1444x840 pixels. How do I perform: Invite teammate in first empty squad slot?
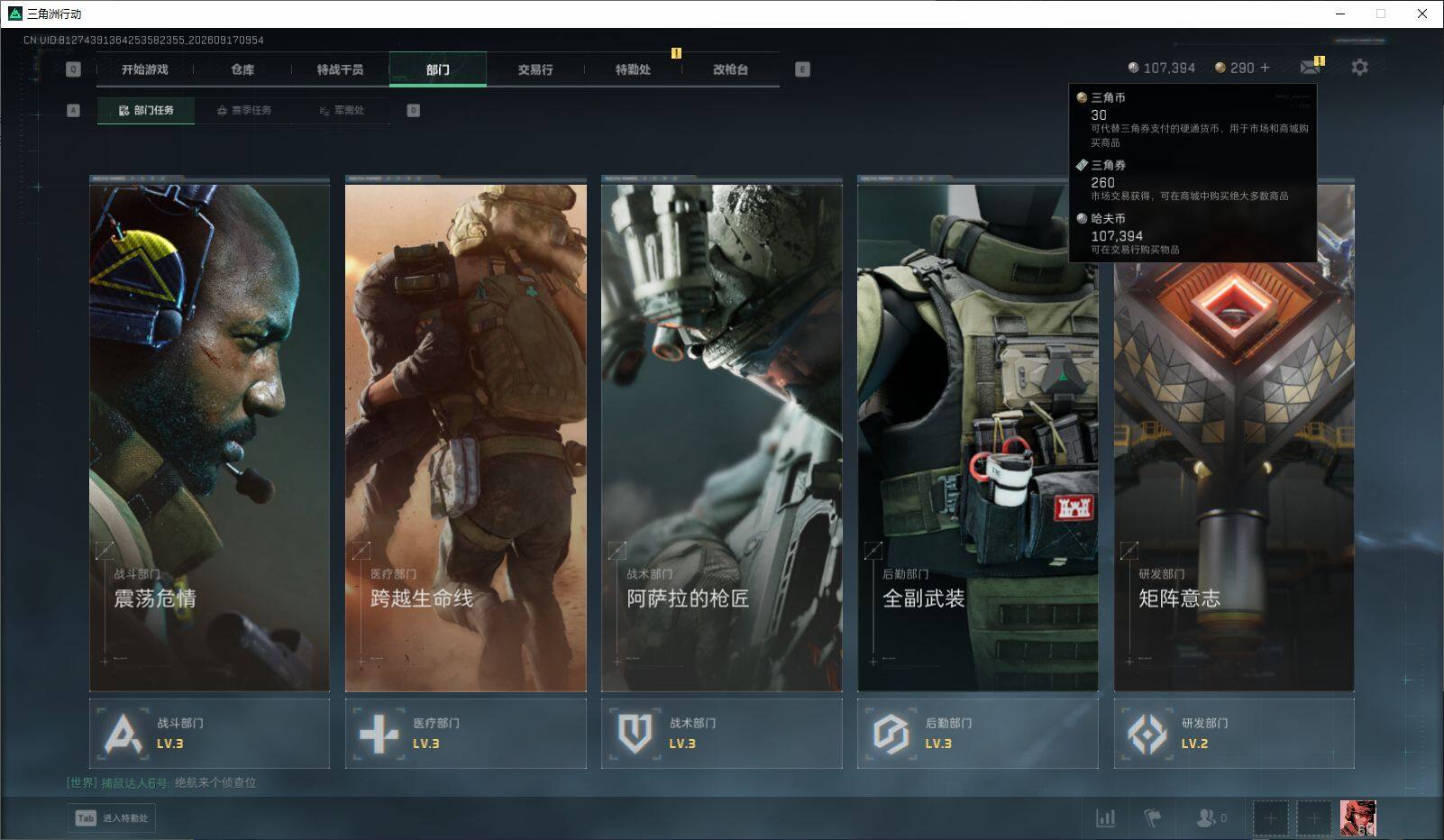1270,818
